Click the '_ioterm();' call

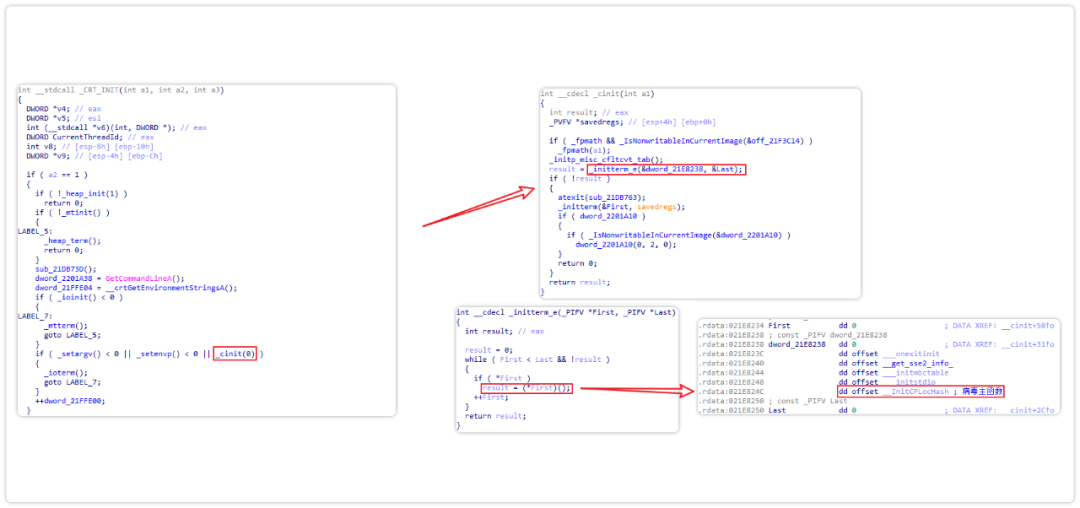point(68,372)
